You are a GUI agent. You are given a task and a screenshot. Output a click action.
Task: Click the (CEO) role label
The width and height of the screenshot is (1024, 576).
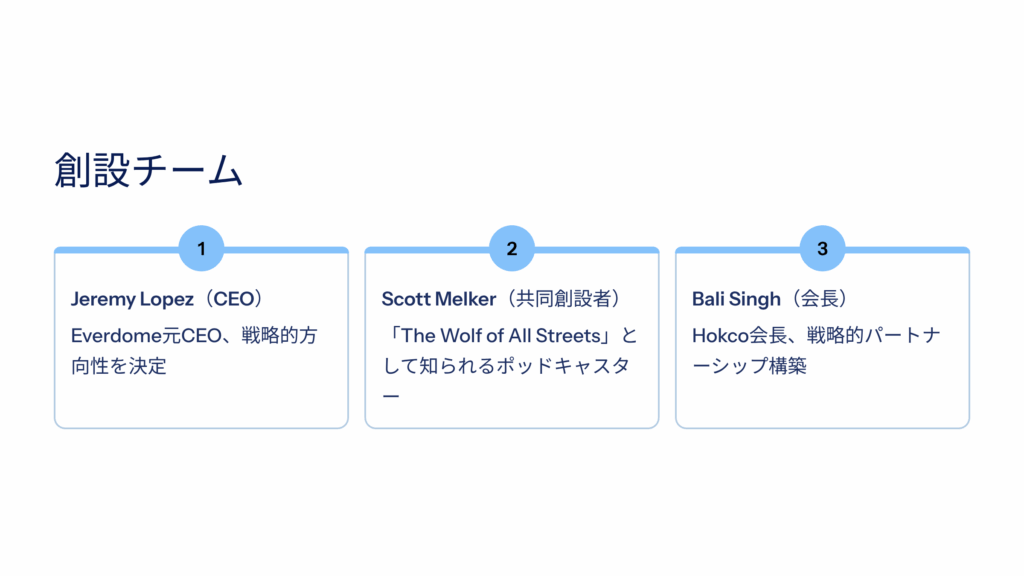[x=235, y=299]
